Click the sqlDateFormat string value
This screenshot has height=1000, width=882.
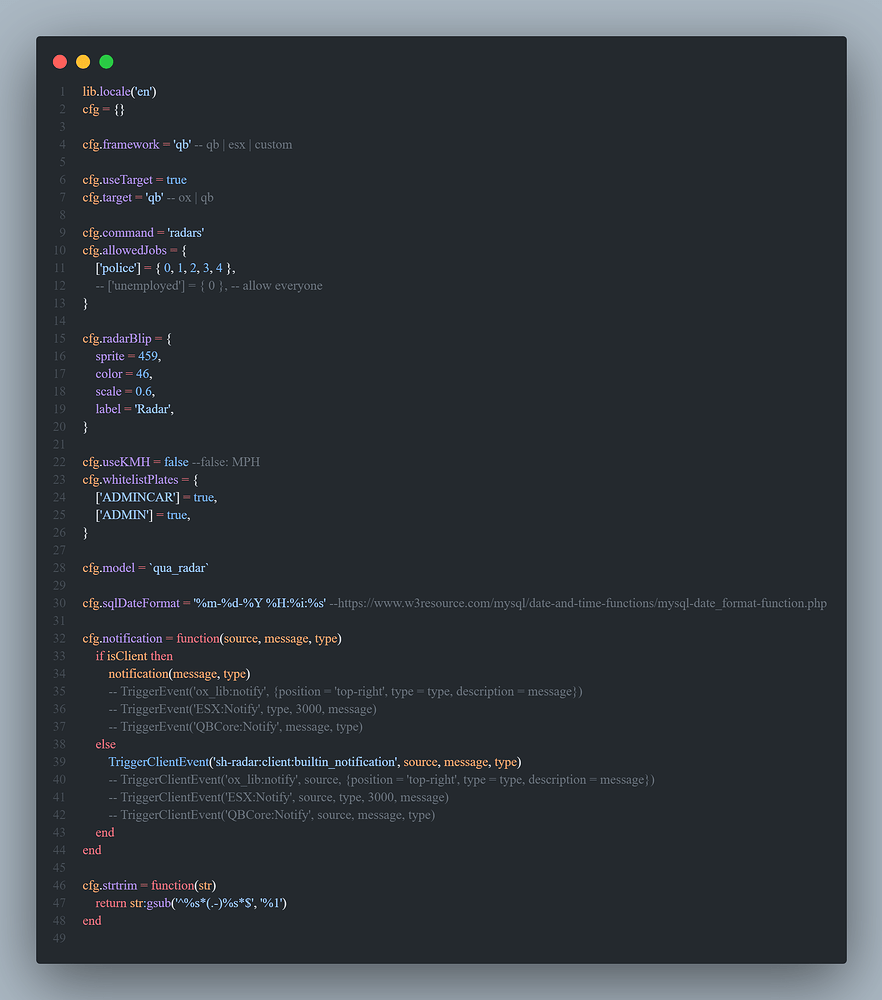pos(259,603)
